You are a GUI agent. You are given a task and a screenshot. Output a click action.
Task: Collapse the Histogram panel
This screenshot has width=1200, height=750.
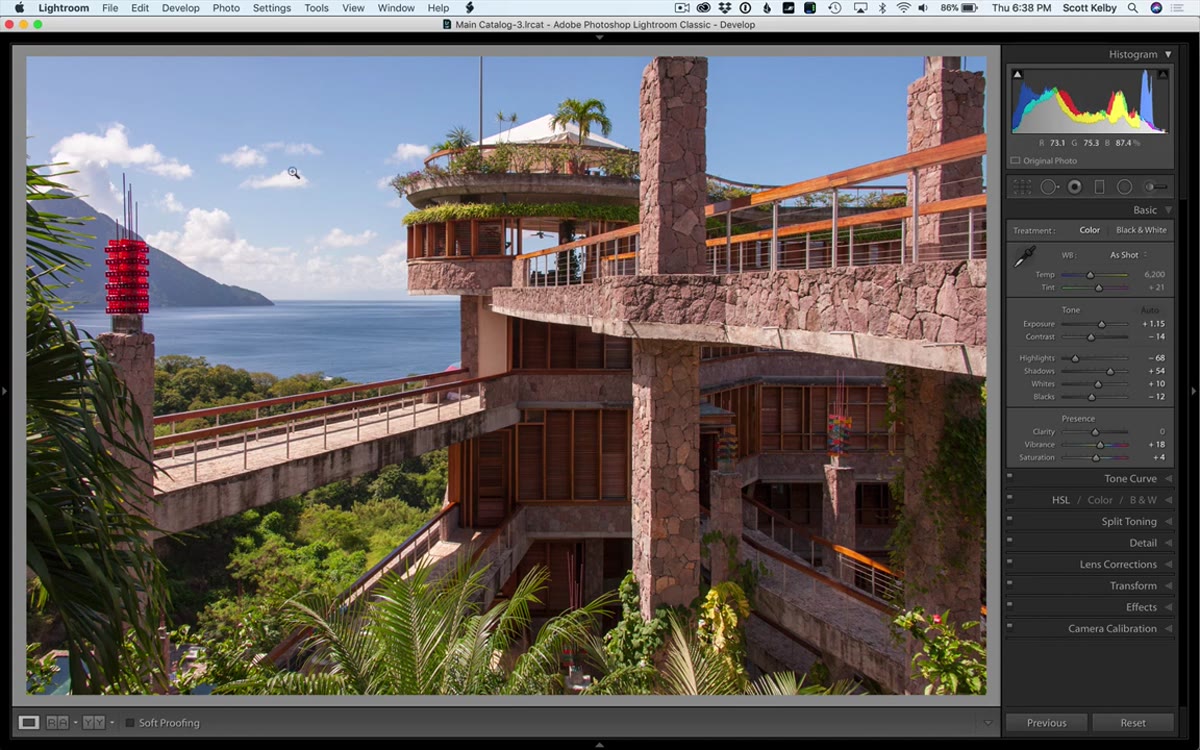[1167, 54]
